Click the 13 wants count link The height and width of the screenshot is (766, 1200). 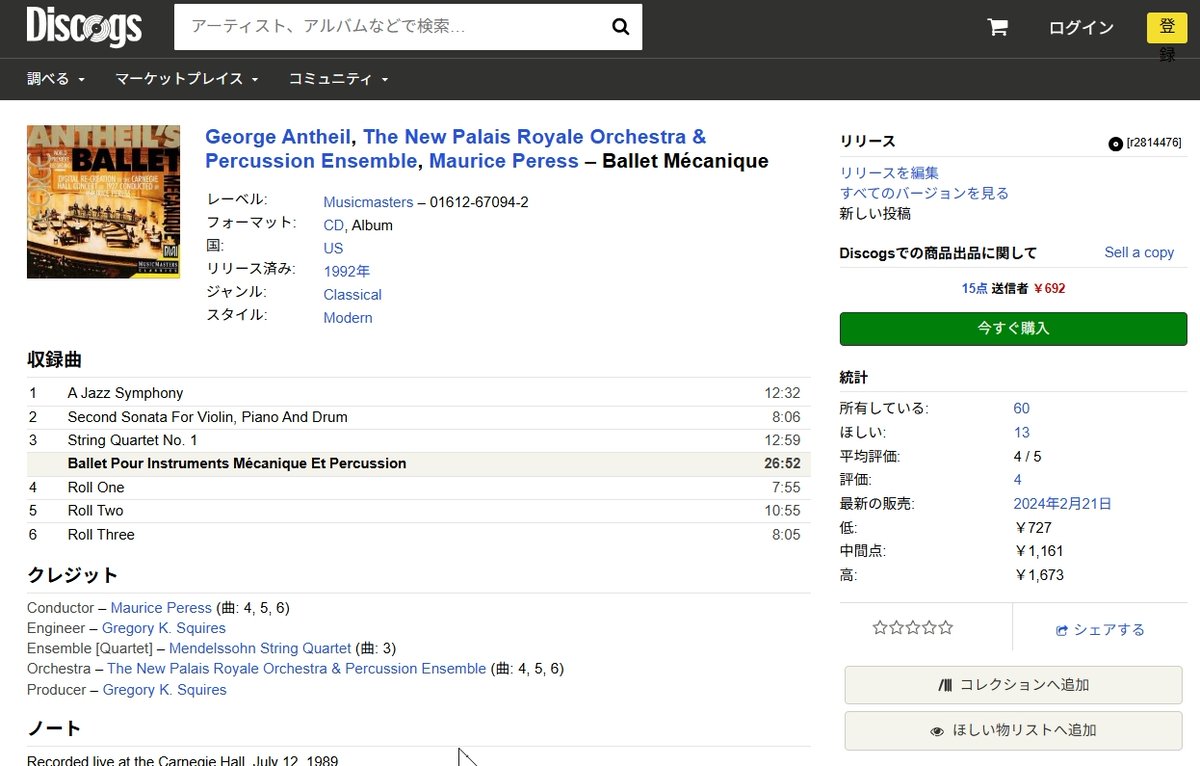[1021, 432]
